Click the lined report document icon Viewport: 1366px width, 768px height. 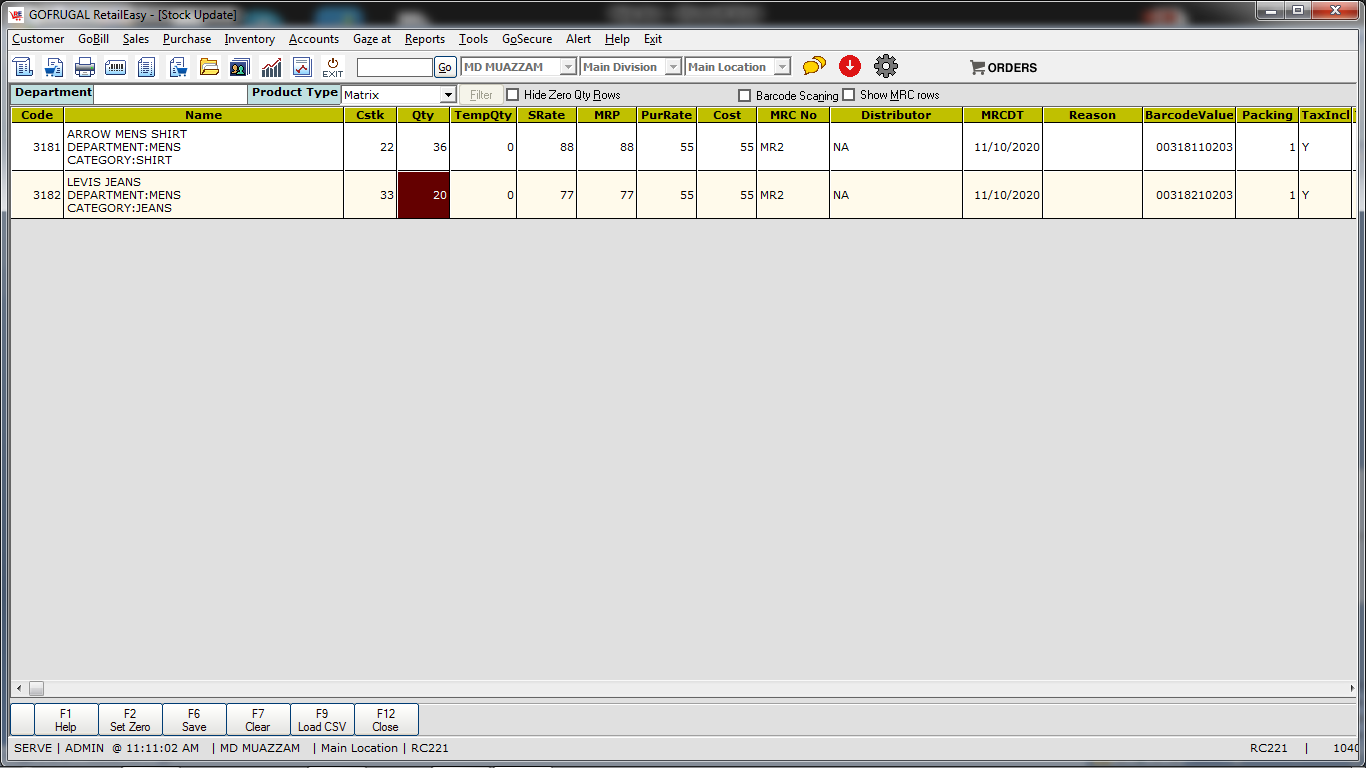tap(147, 67)
